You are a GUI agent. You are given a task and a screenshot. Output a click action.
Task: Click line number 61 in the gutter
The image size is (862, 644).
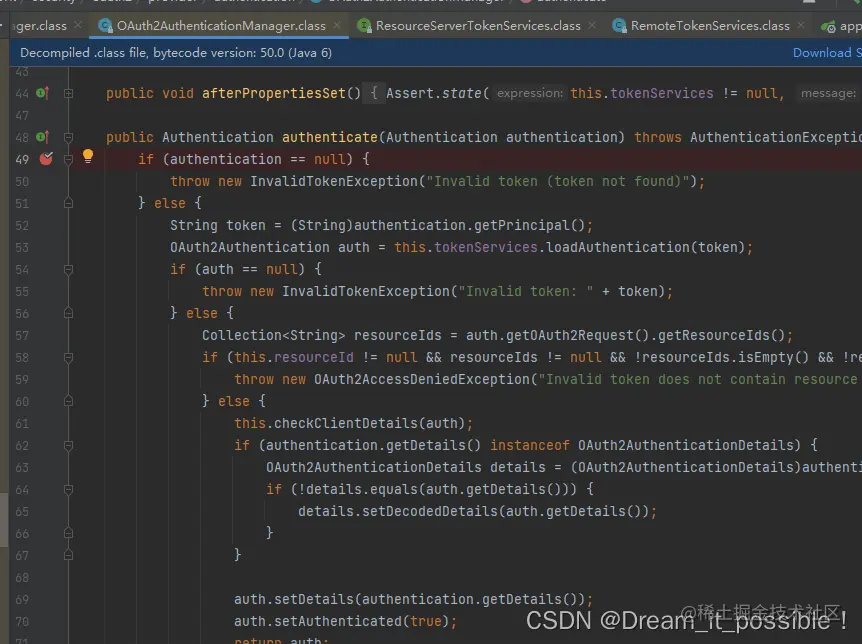[22, 423]
